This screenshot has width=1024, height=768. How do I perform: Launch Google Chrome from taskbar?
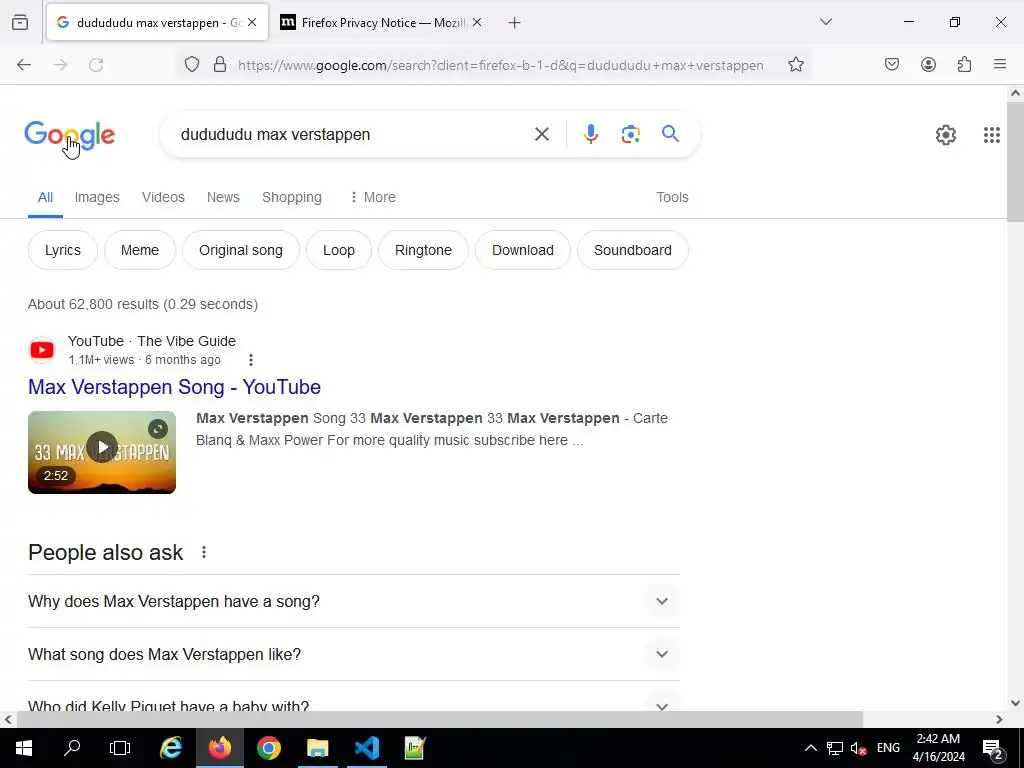coord(268,748)
